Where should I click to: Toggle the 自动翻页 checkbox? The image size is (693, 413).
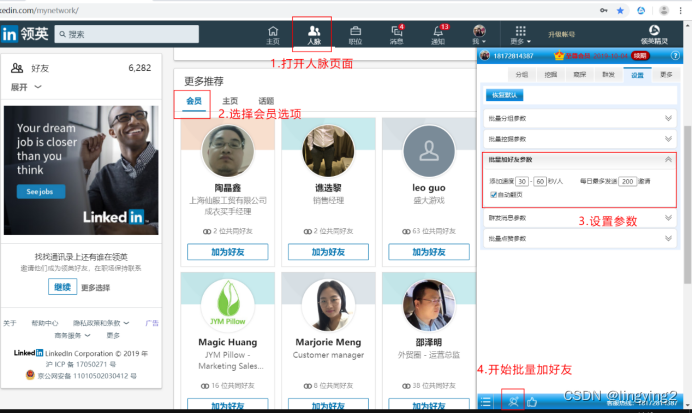(494, 195)
